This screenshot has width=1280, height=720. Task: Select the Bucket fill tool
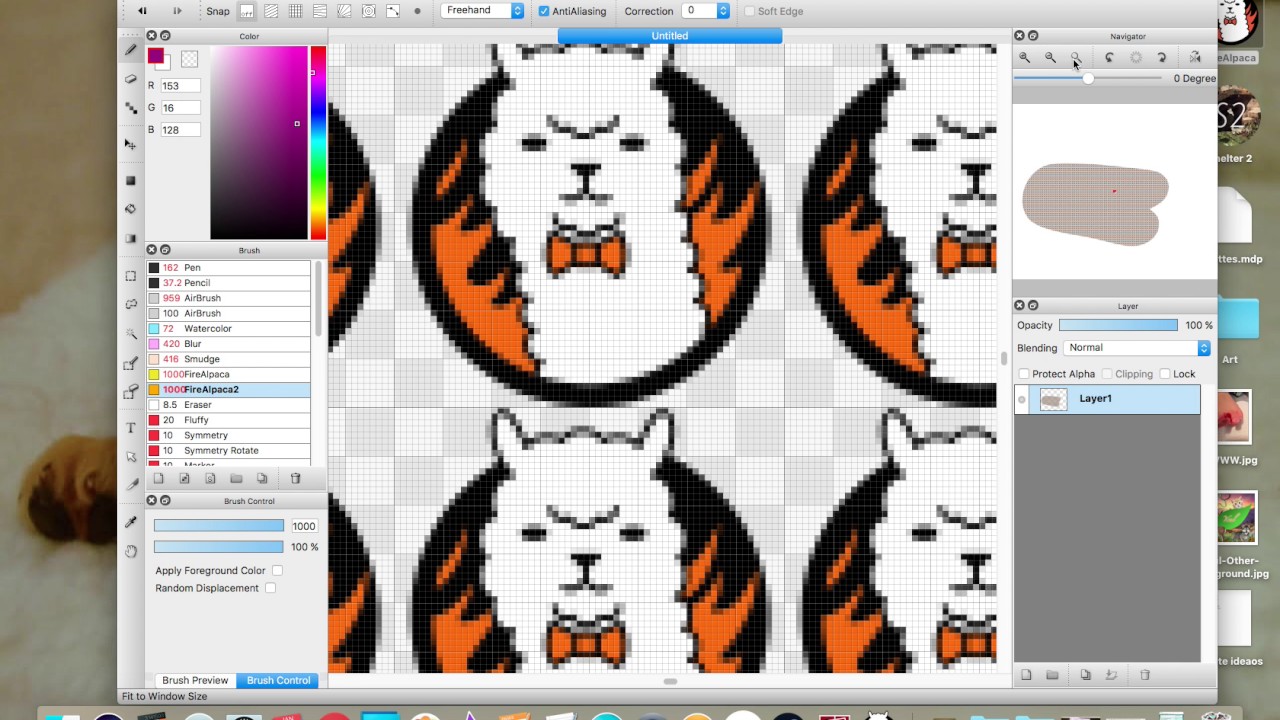[x=131, y=209]
